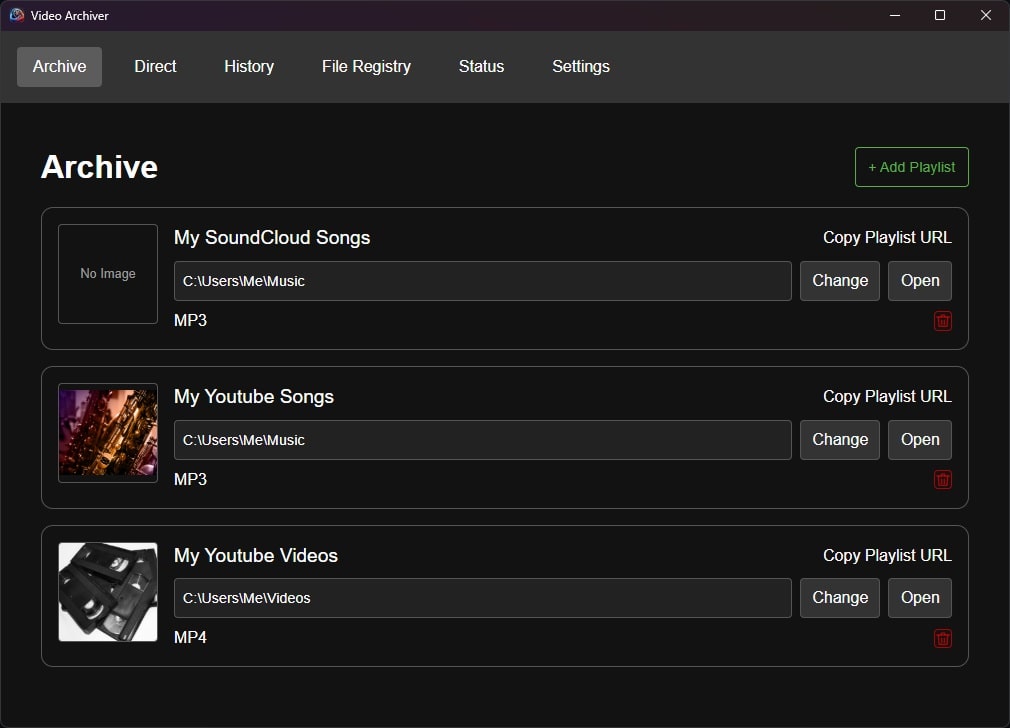This screenshot has height=728, width=1010.
Task: Open the My Youtube Videos folder
Action: click(x=920, y=598)
